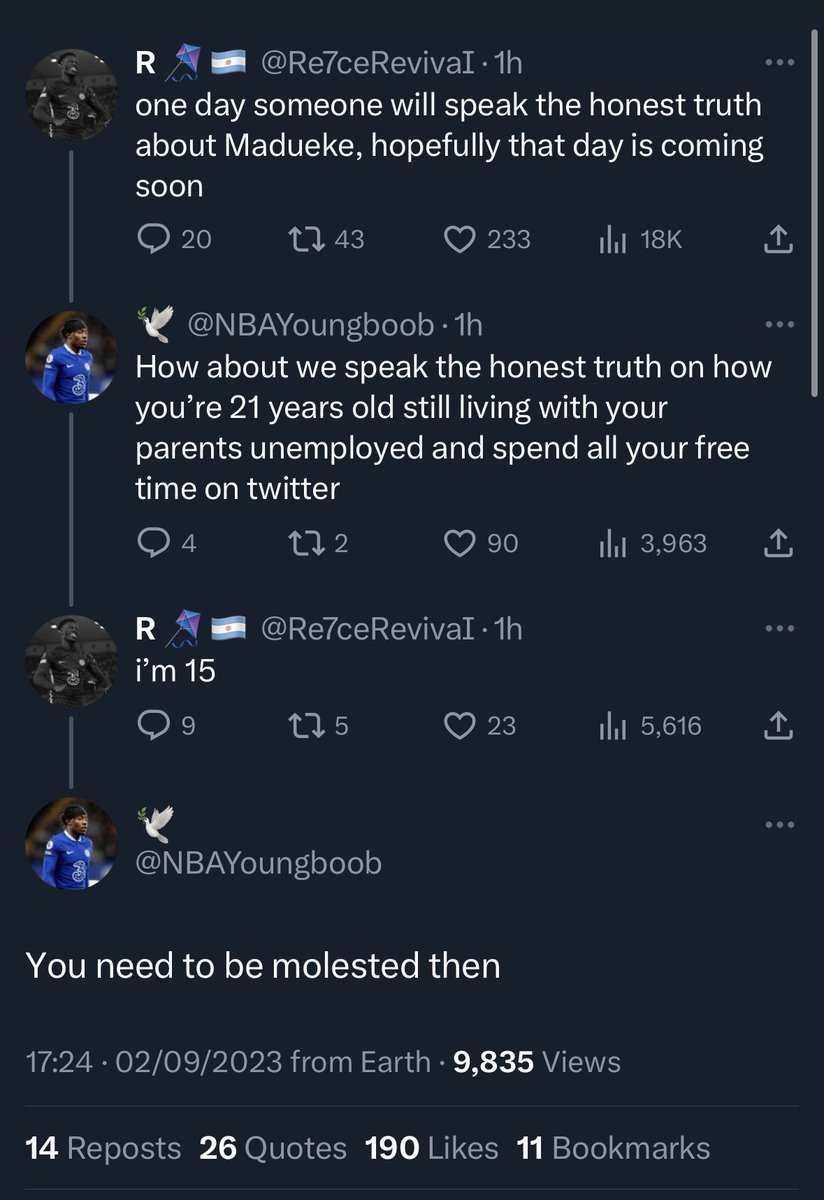Retweet the "i'm 15" tweet
Screen dimensions: 824x1200
coord(319,726)
